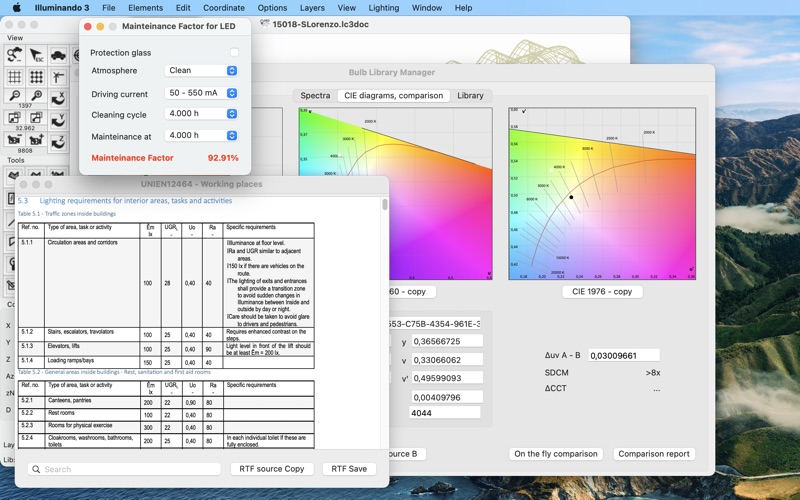Open the Coordinate menu

click(x=224, y=8)
